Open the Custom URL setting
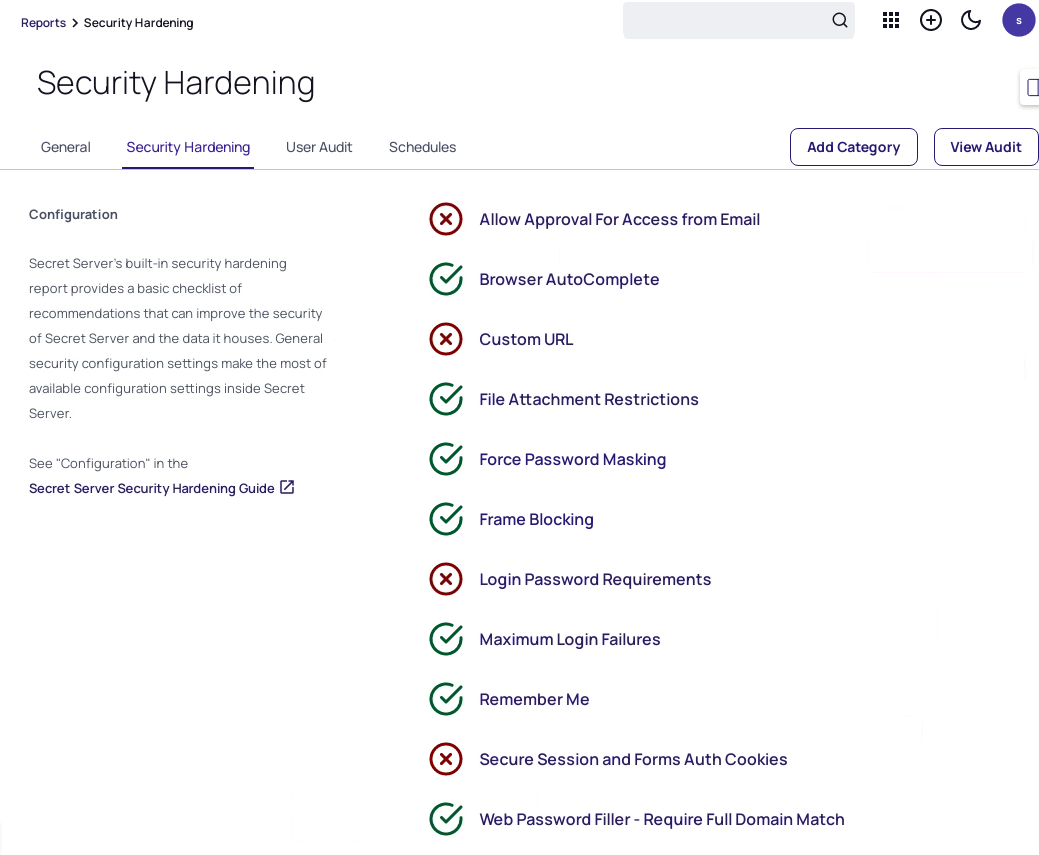The image size is (1039, 855). [526, 339]
